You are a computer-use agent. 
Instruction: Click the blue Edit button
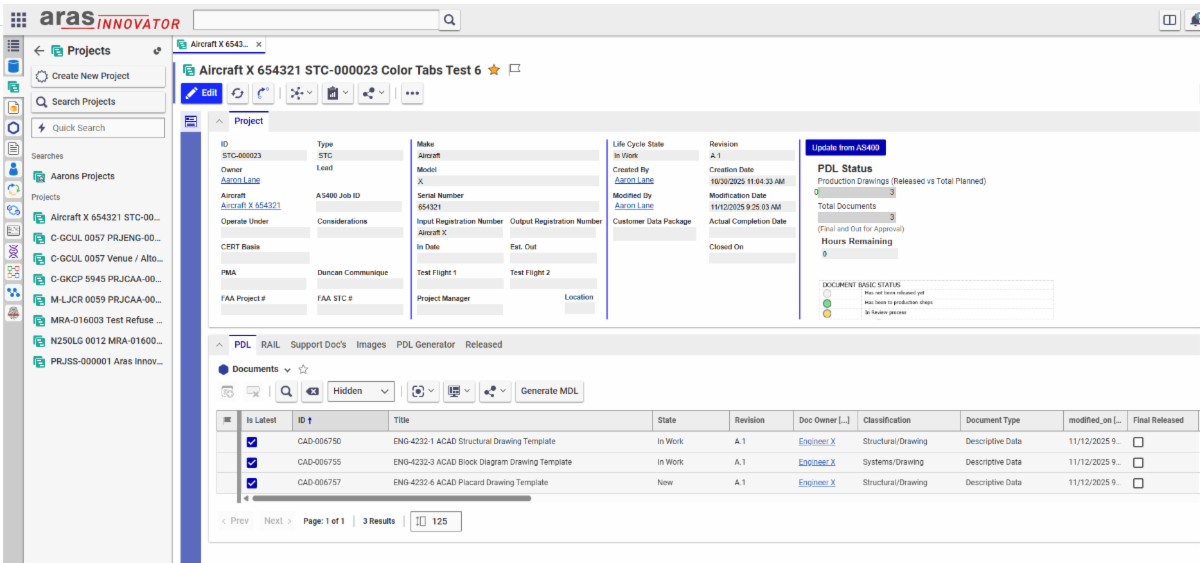201,93
